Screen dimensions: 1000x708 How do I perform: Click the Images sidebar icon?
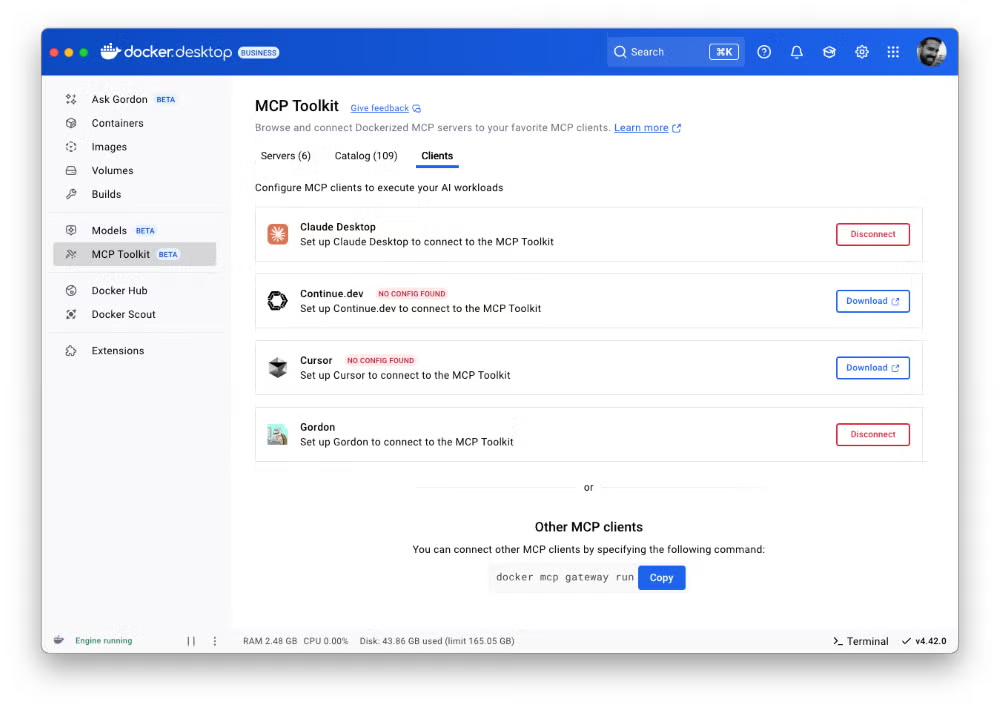coord(71,147)
